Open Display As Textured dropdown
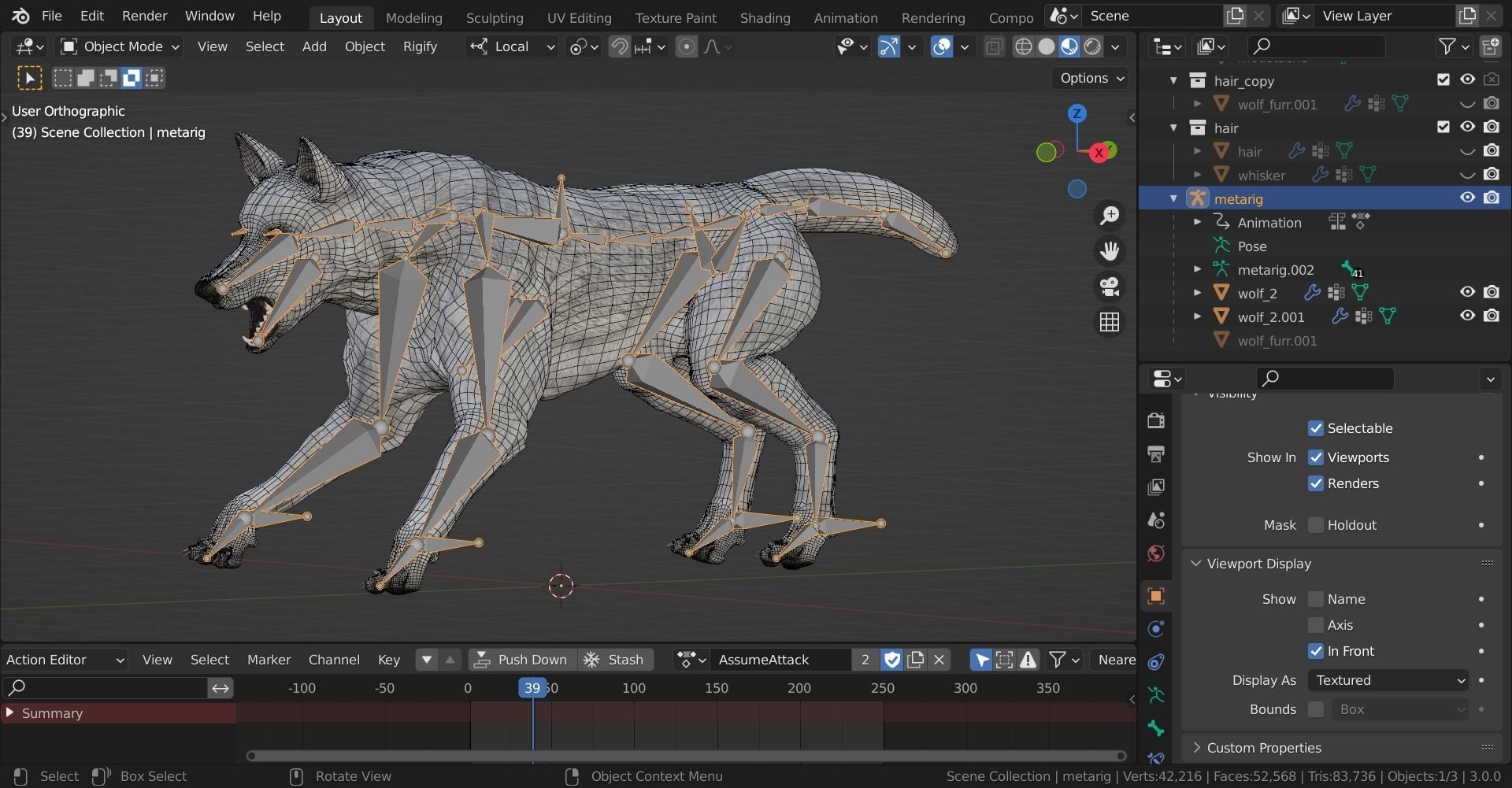Screen dimensions: 1512x788 [x=1388, y=680]
